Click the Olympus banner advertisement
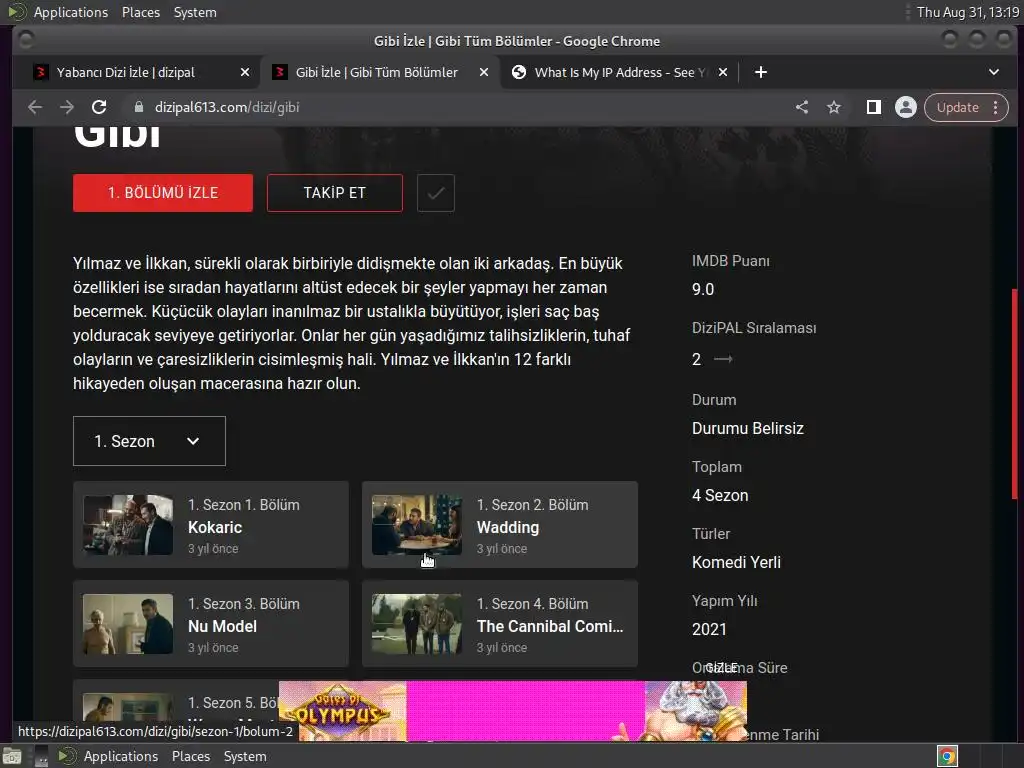The height and width of the screenshot is (768, 1024). [x=513, y=711]
